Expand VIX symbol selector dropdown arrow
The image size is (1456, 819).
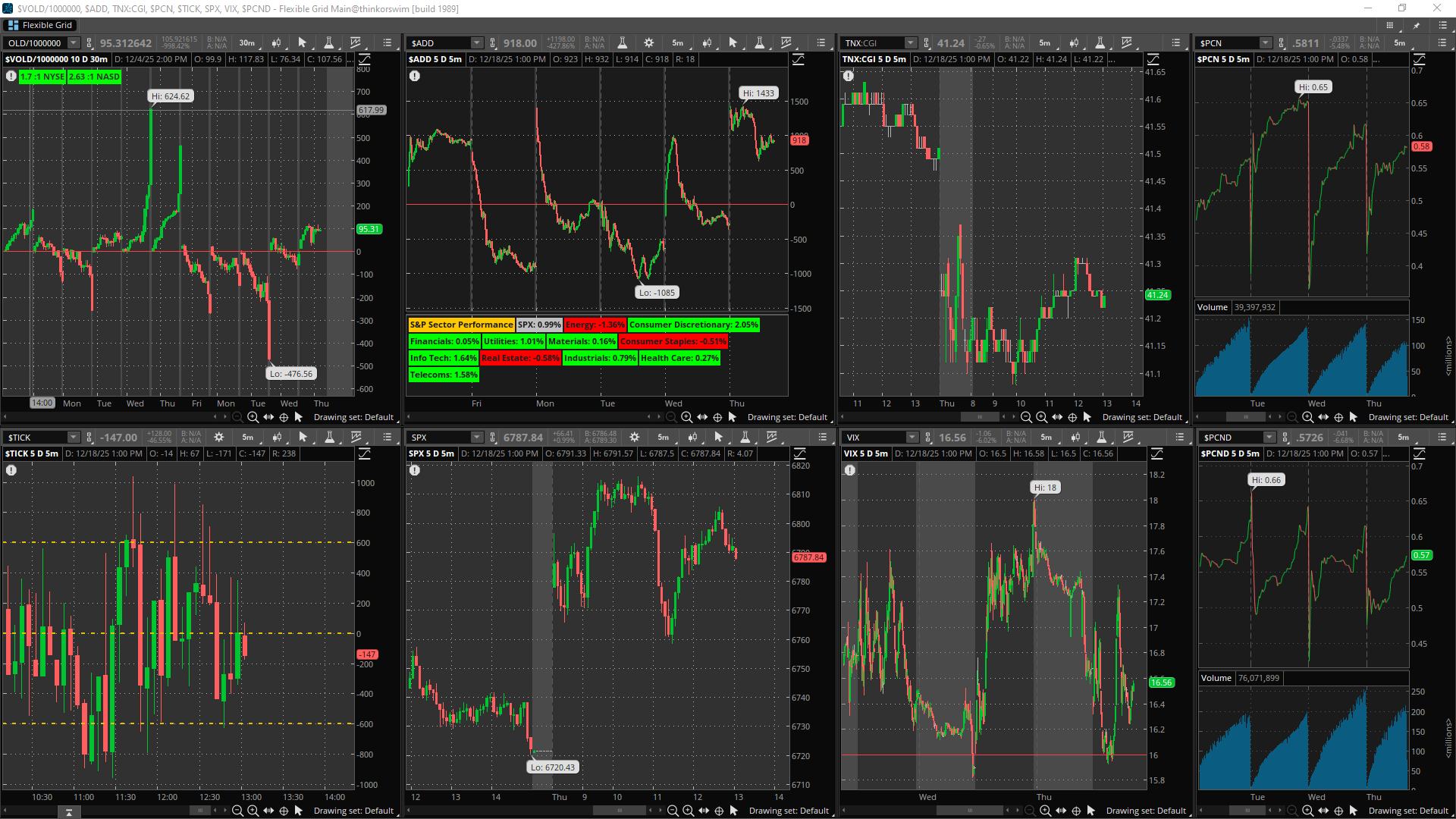pyautogui.click(x=912, y=438)
